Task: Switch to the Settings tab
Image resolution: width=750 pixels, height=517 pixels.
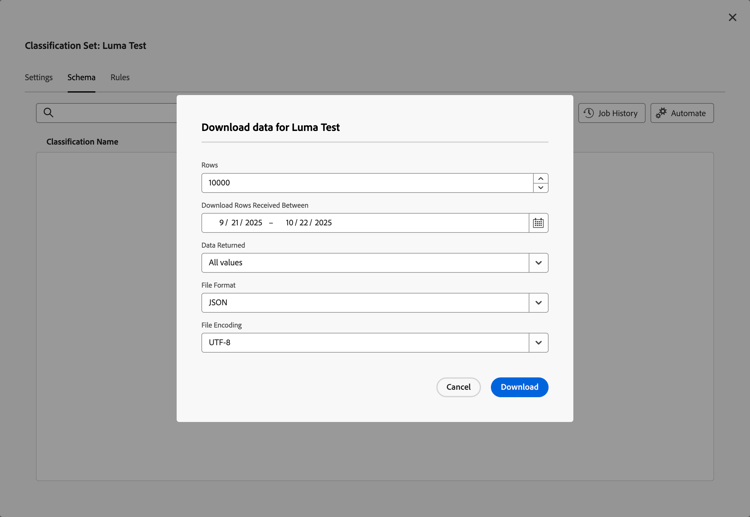Action: 39,77
